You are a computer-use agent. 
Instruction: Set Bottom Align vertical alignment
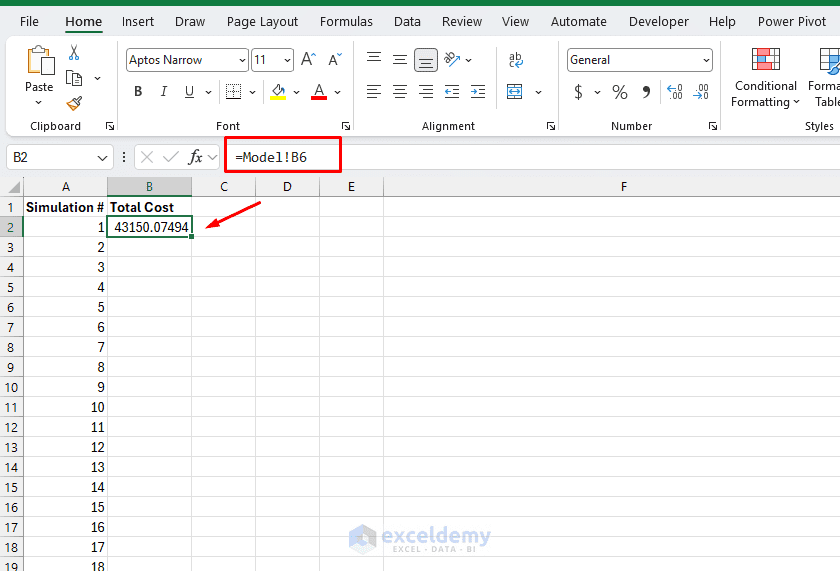426,60
